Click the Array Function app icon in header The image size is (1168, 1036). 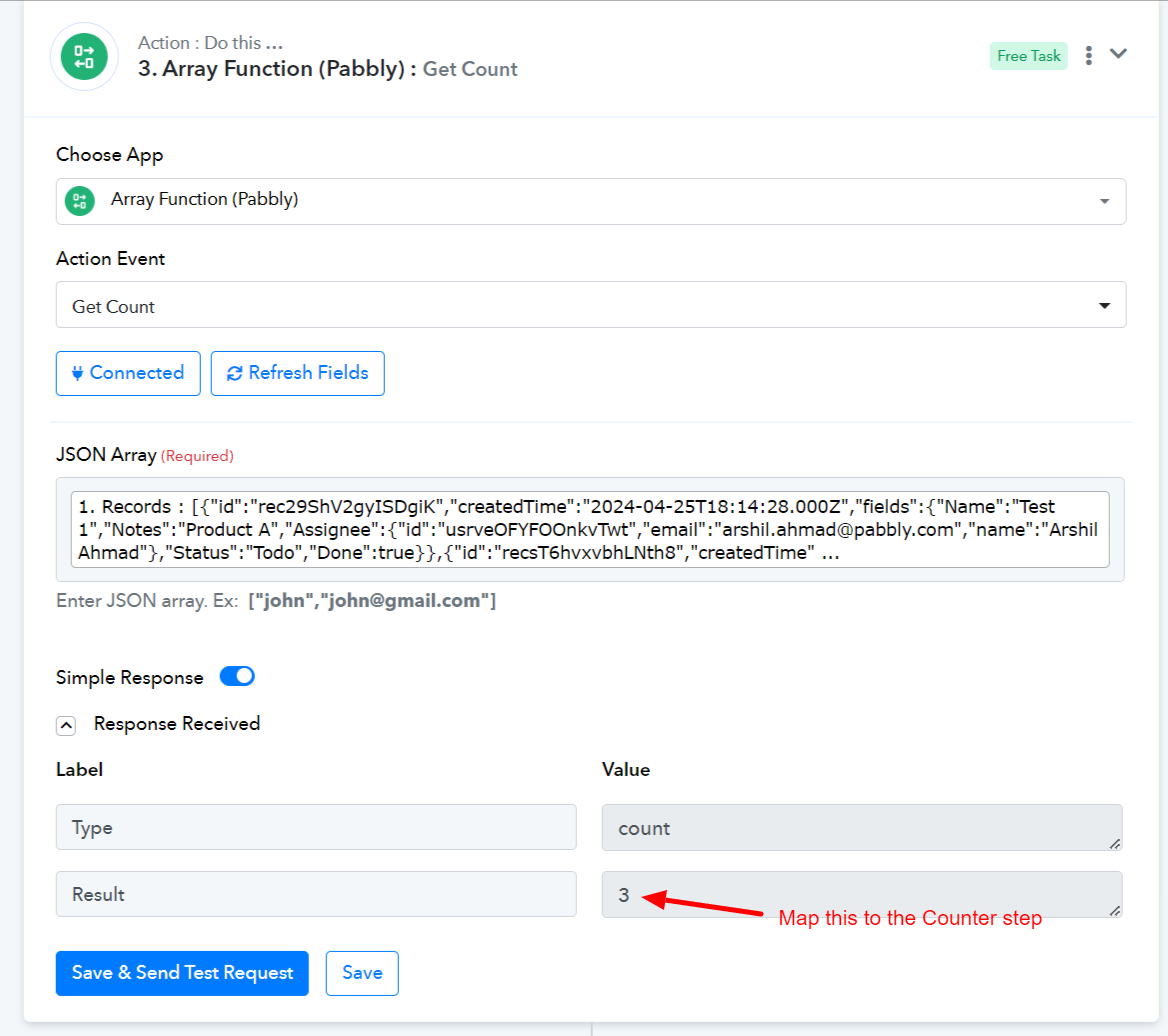click(x=84, y=57)
